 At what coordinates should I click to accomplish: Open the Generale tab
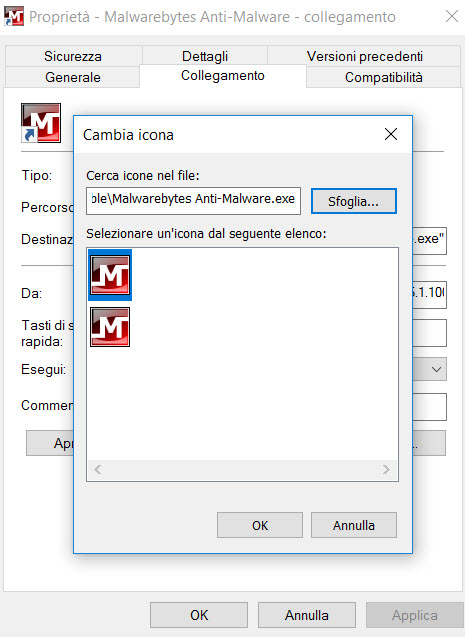[73, 77]
